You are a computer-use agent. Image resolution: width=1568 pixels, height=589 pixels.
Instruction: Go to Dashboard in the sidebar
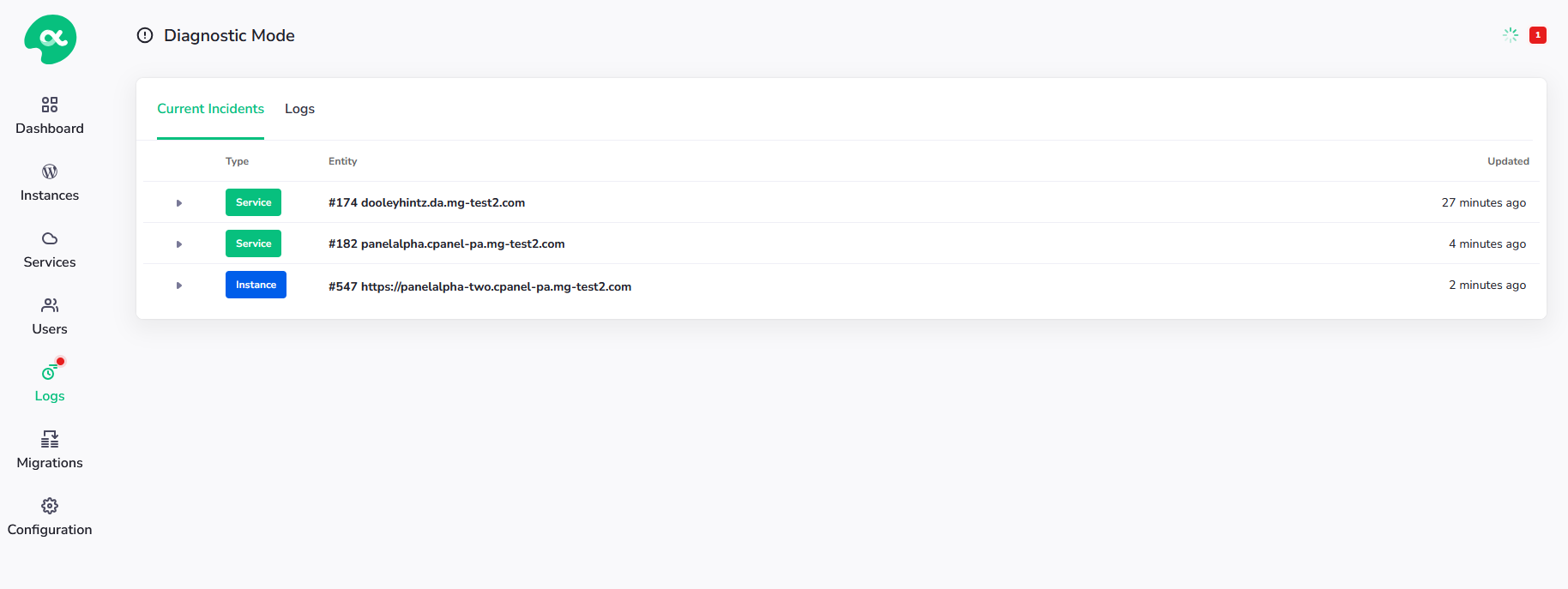tap(50, 129)
